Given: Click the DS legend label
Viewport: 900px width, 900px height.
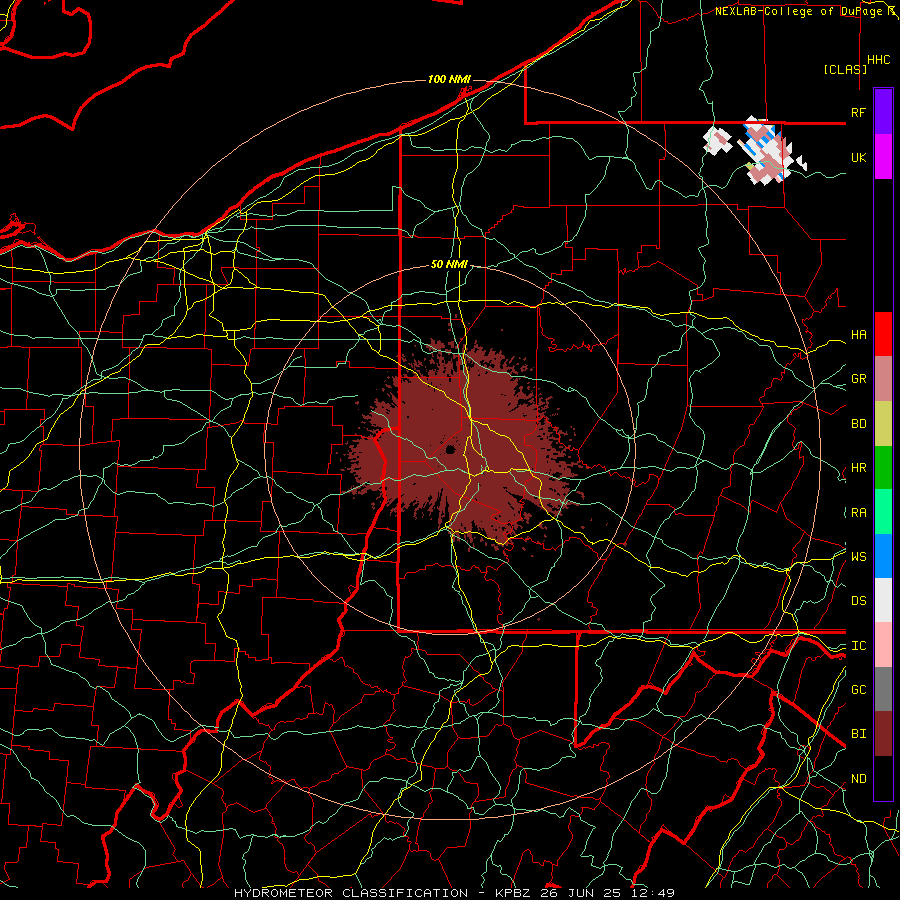Looking at the screenshot, I should point(858,601).
